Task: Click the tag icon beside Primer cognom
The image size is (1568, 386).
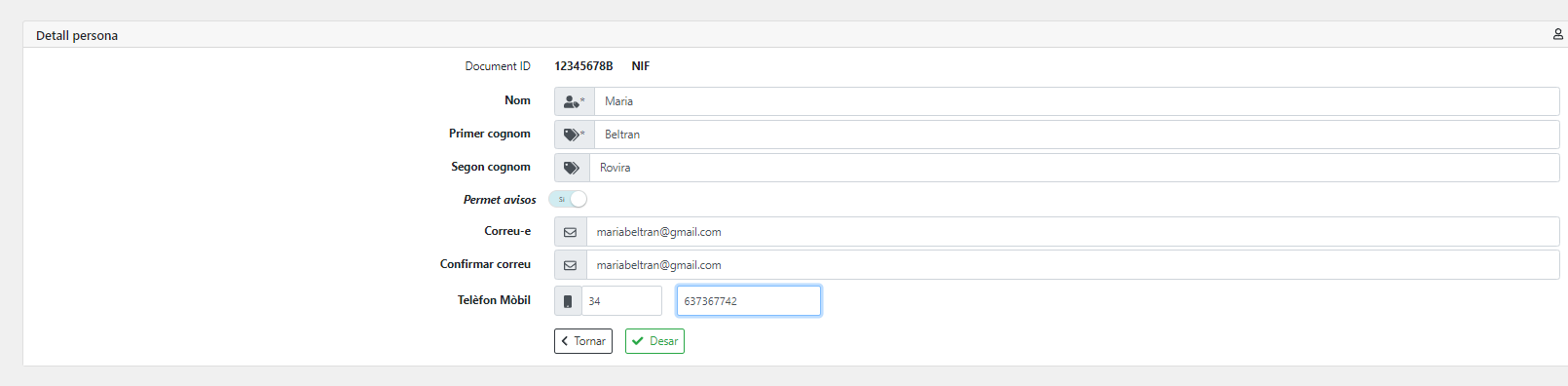Action: [575, 135]
